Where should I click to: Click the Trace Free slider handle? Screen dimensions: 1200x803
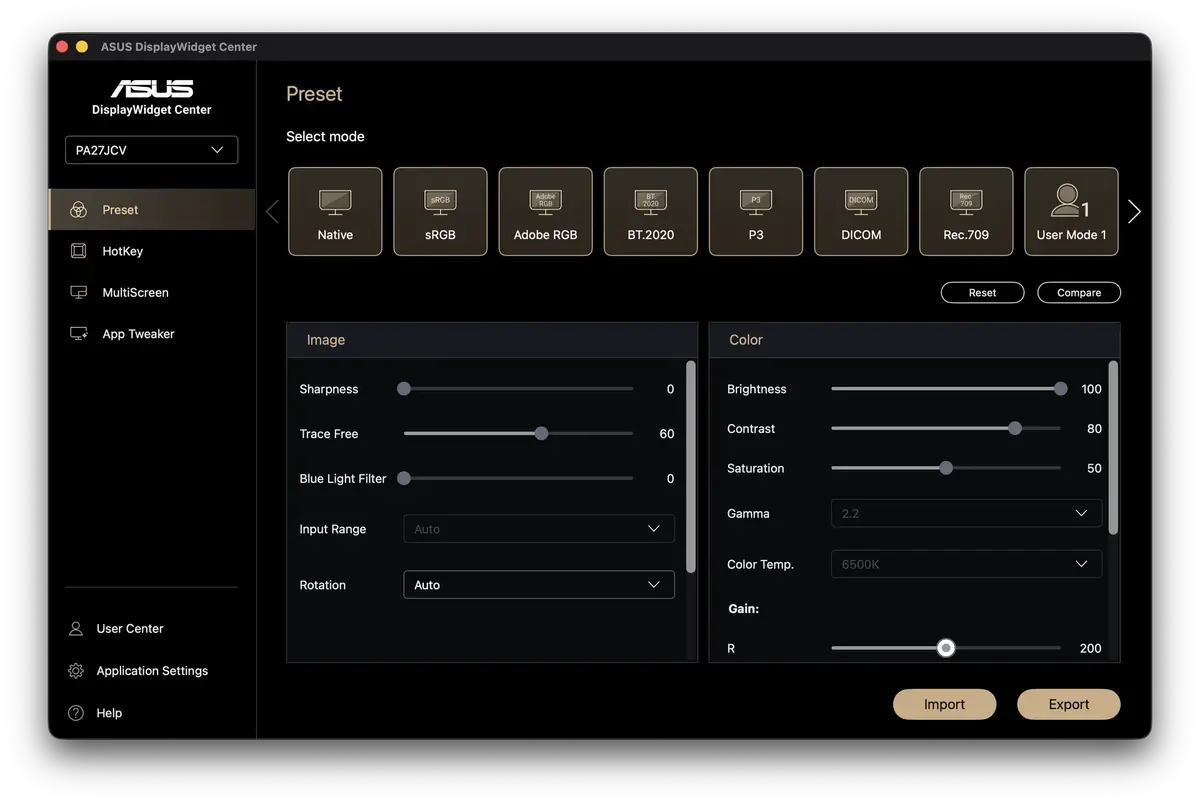541,434
